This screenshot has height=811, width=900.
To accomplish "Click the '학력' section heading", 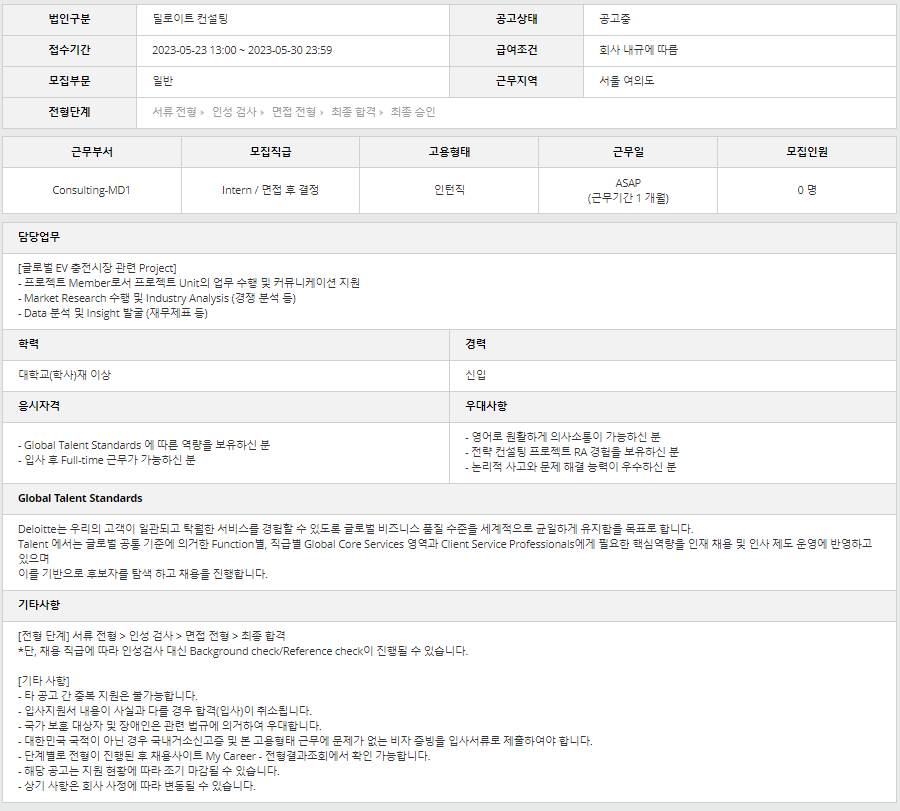I will tap(28, 344).
